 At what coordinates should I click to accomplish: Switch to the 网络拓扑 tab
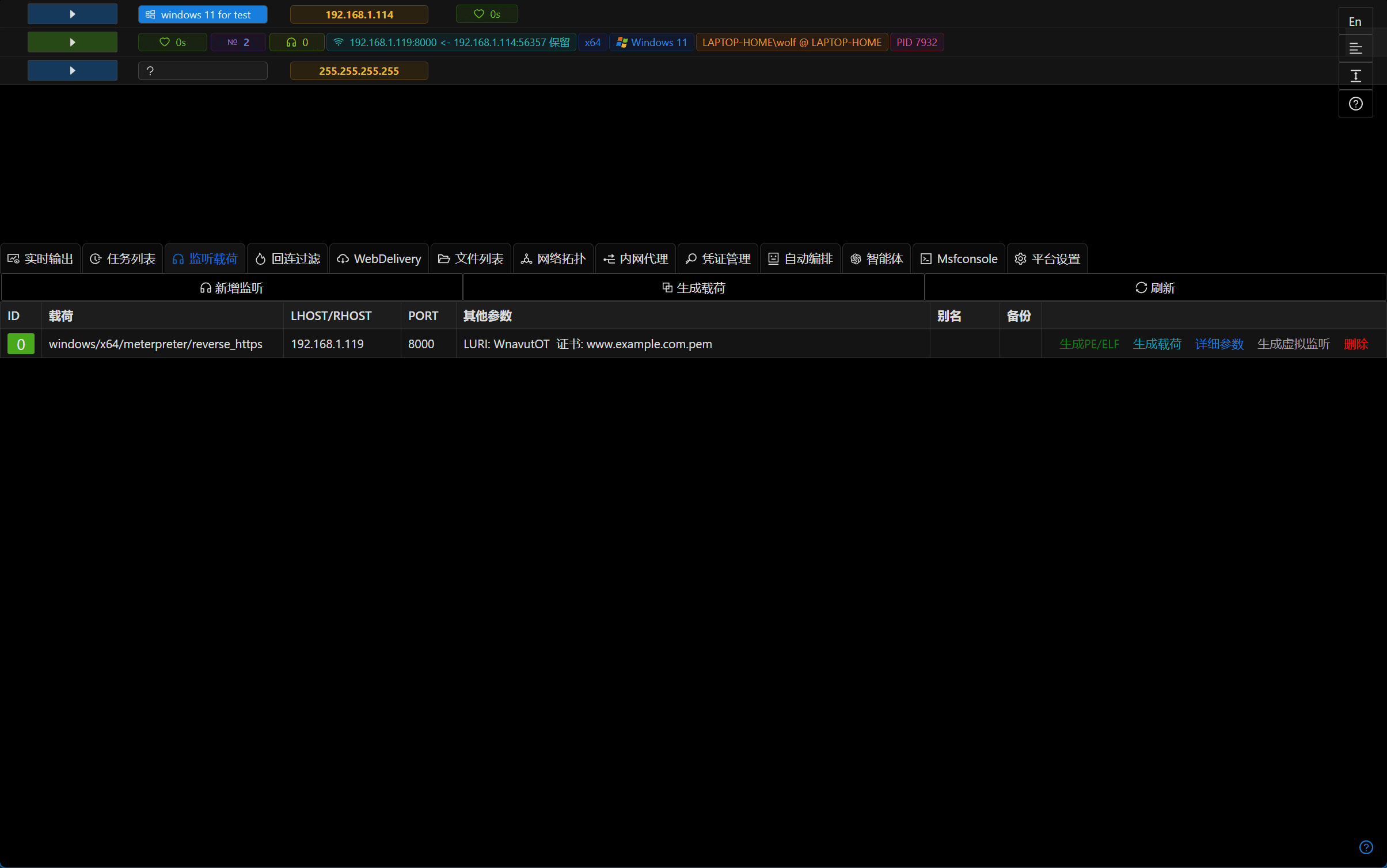[553, 258]
